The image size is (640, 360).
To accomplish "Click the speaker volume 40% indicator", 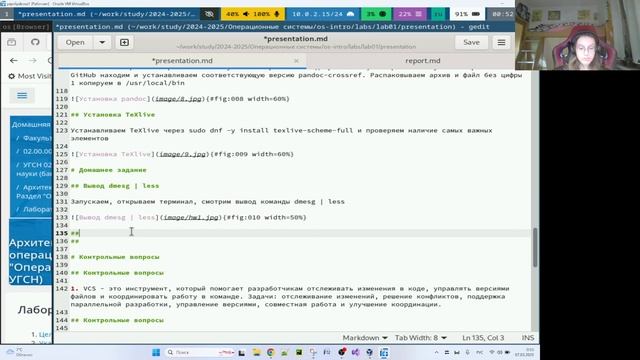I will pyautogui.click(x=237, y=14).
